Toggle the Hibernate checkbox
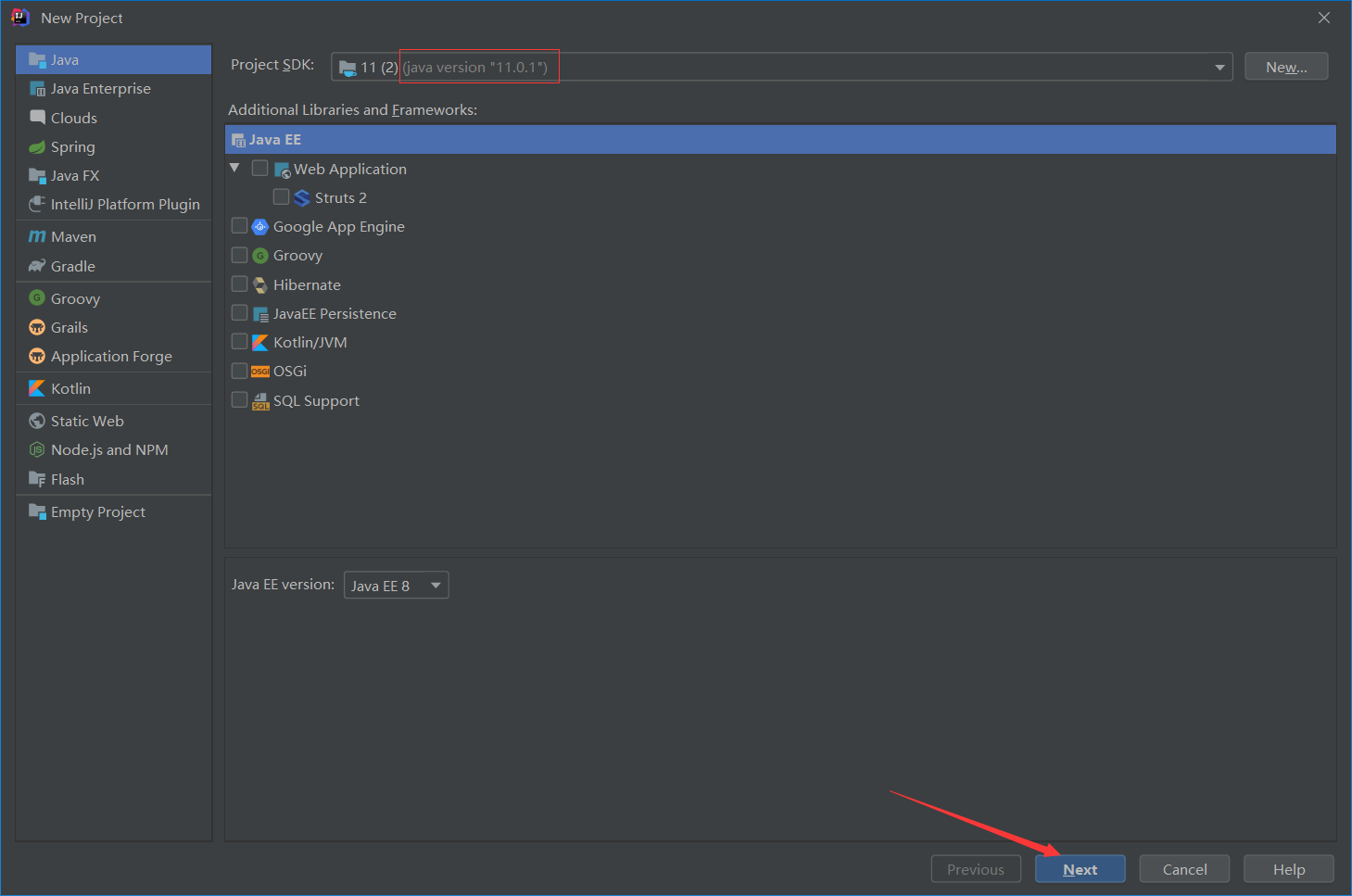This screenshot has height=896, width=1352. pyautogui.click(x=240, y=284)
